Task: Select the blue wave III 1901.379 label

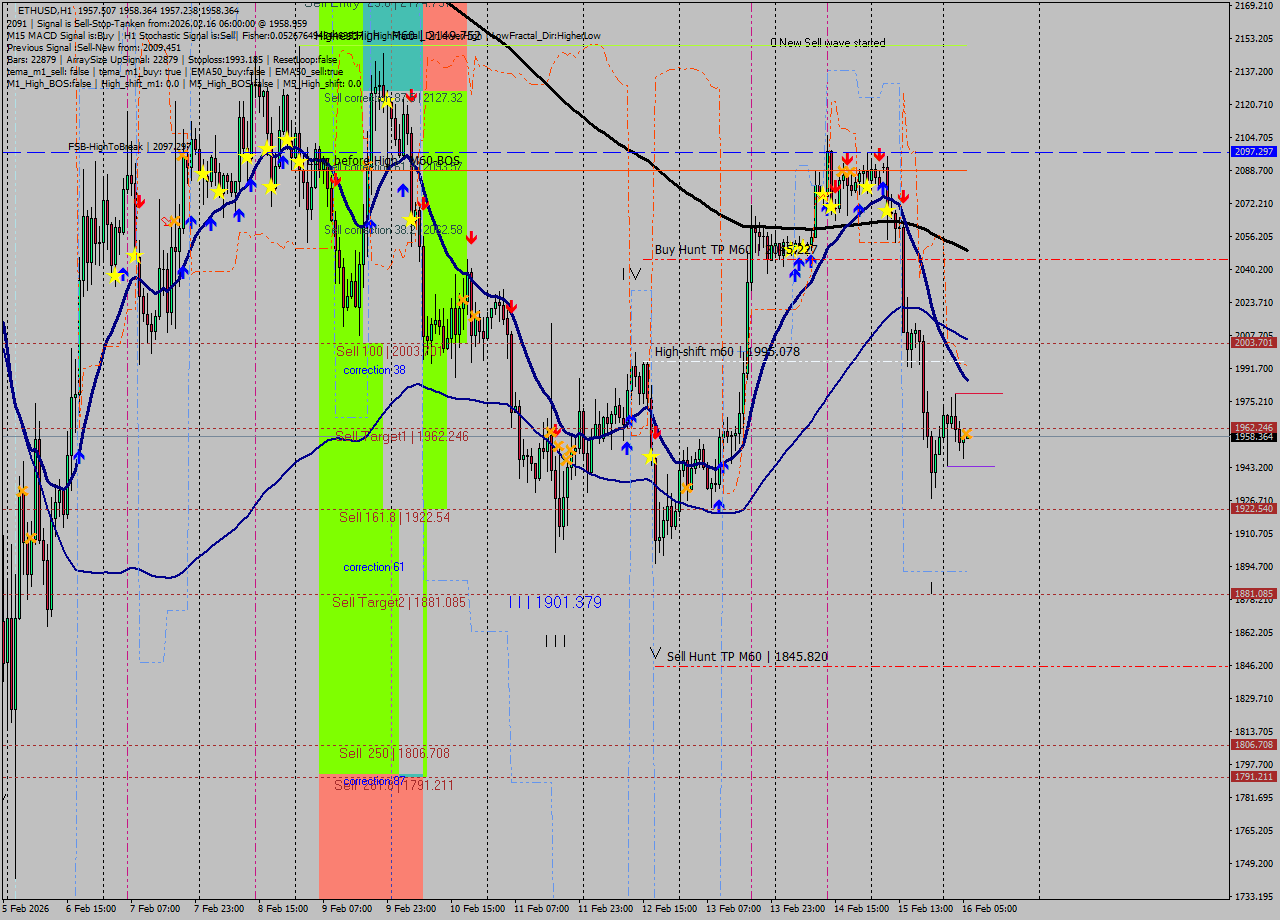Action: coord(555,602)
